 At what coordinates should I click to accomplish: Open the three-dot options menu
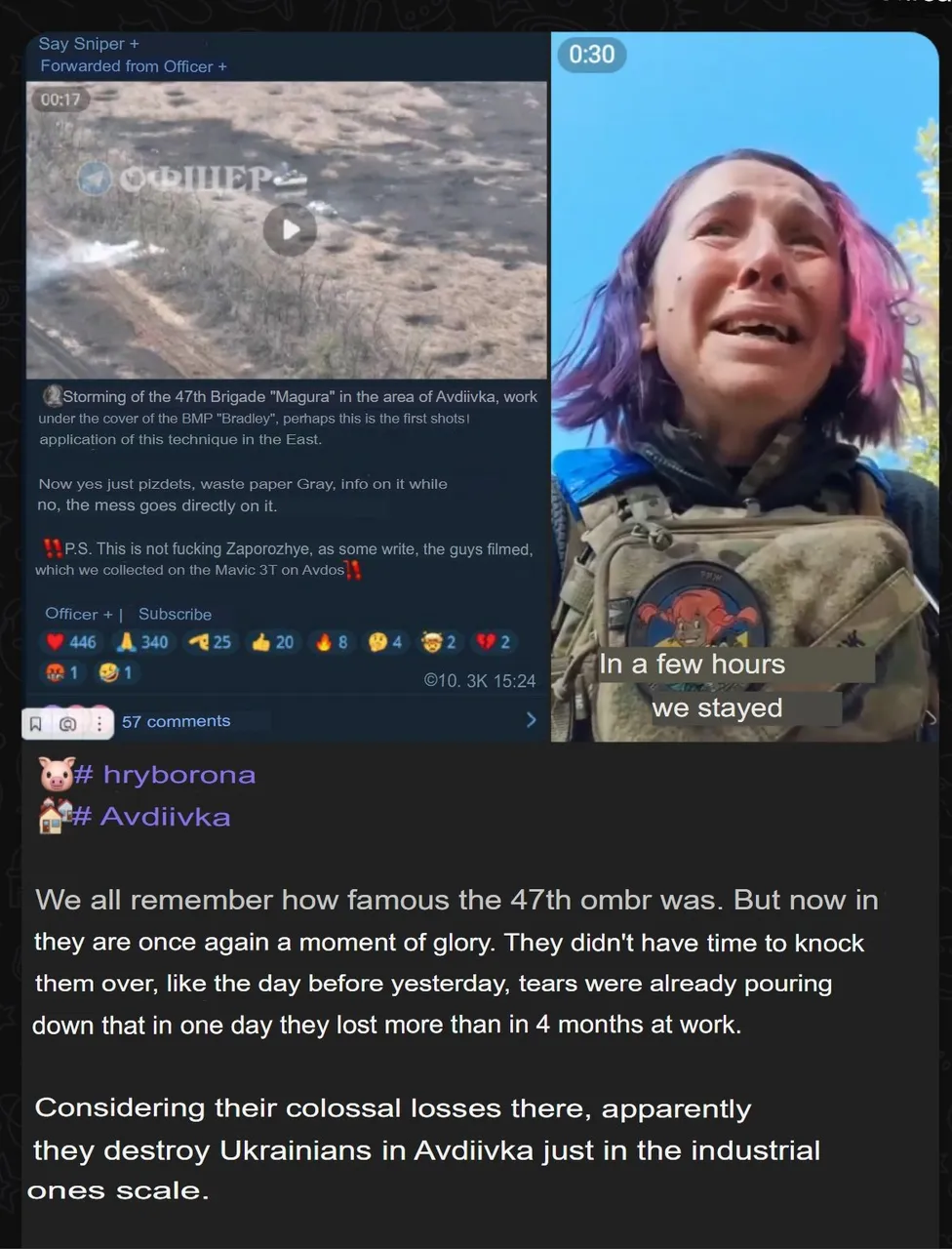[99, 723]
